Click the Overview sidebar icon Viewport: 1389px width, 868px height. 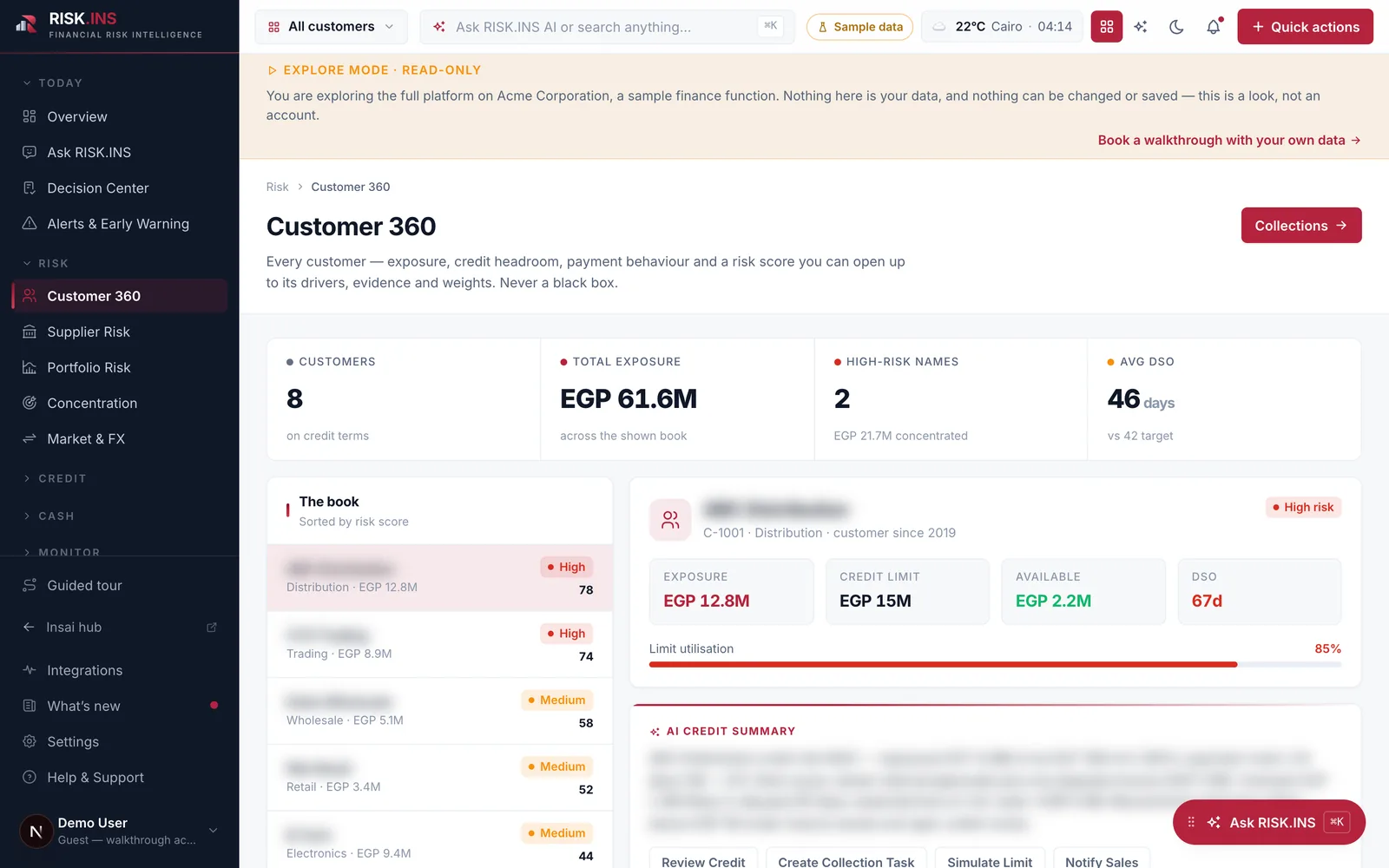[30, 116]
